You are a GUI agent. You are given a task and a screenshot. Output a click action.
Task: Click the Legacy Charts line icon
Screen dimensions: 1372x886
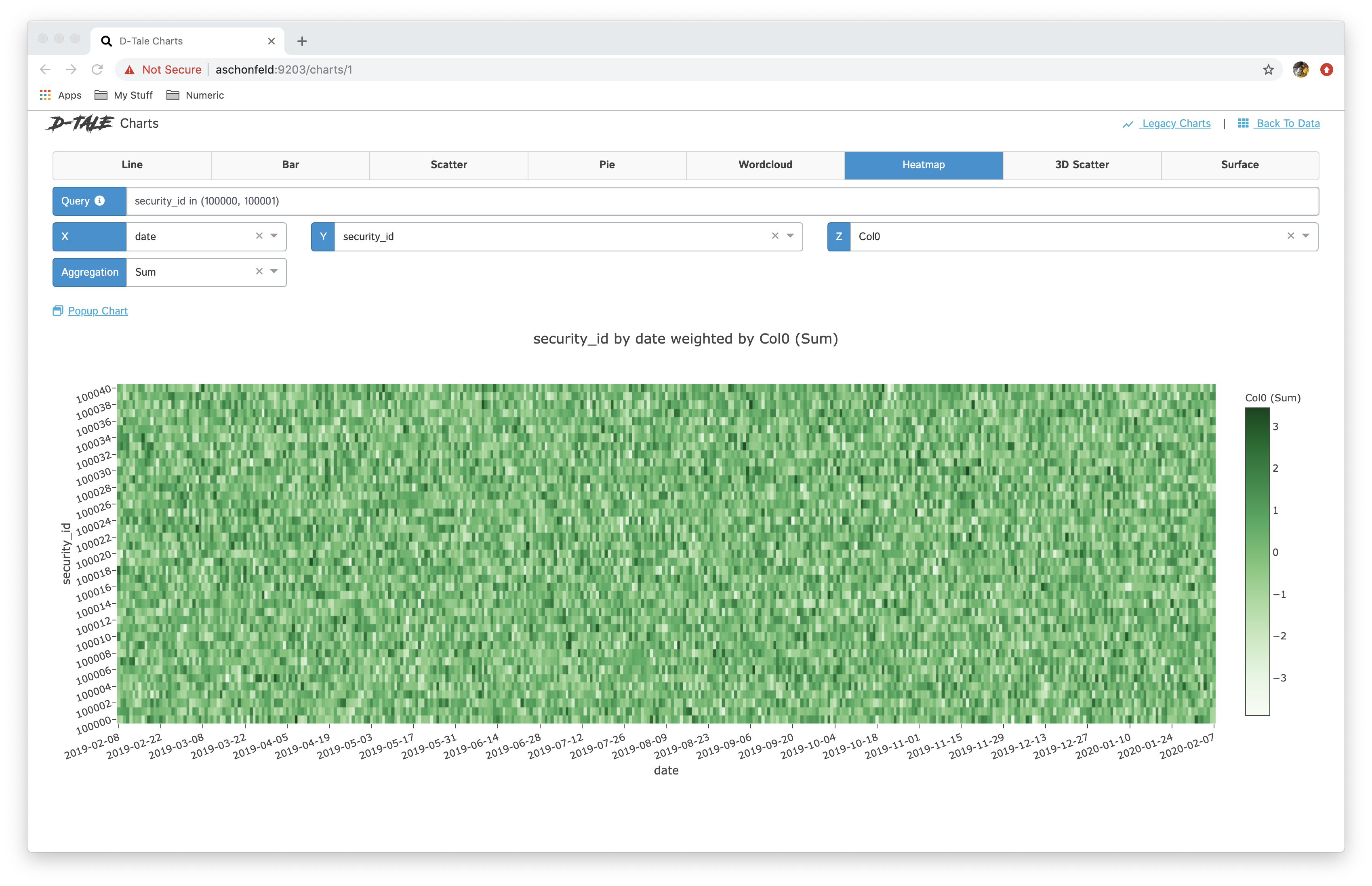(1128, 124)
